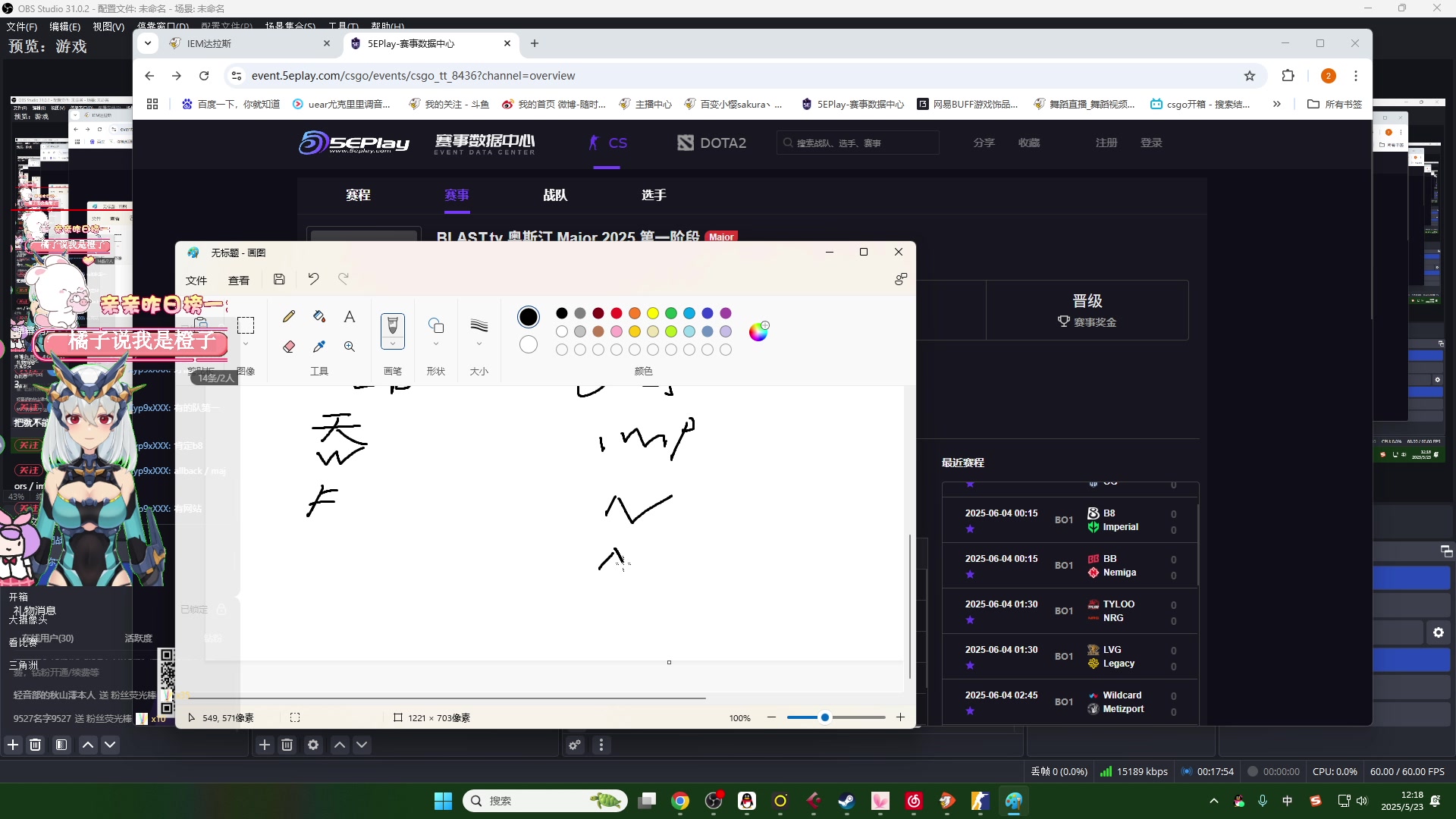
Task: Open the 所有书签 bookmarks folder
Action: (1335, 104)
